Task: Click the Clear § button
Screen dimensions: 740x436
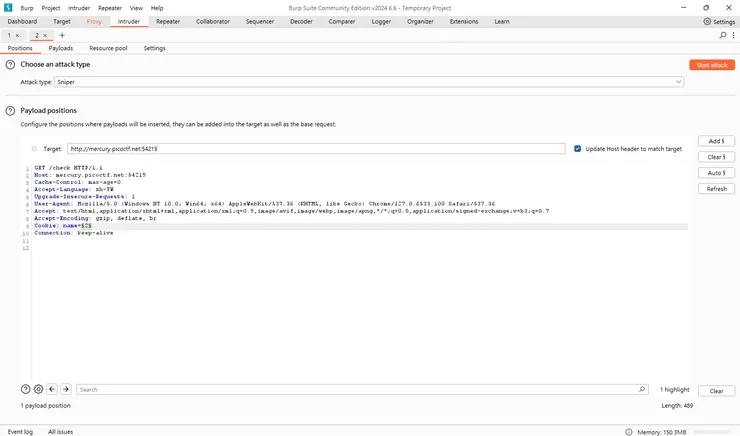Action: point(716,157)
